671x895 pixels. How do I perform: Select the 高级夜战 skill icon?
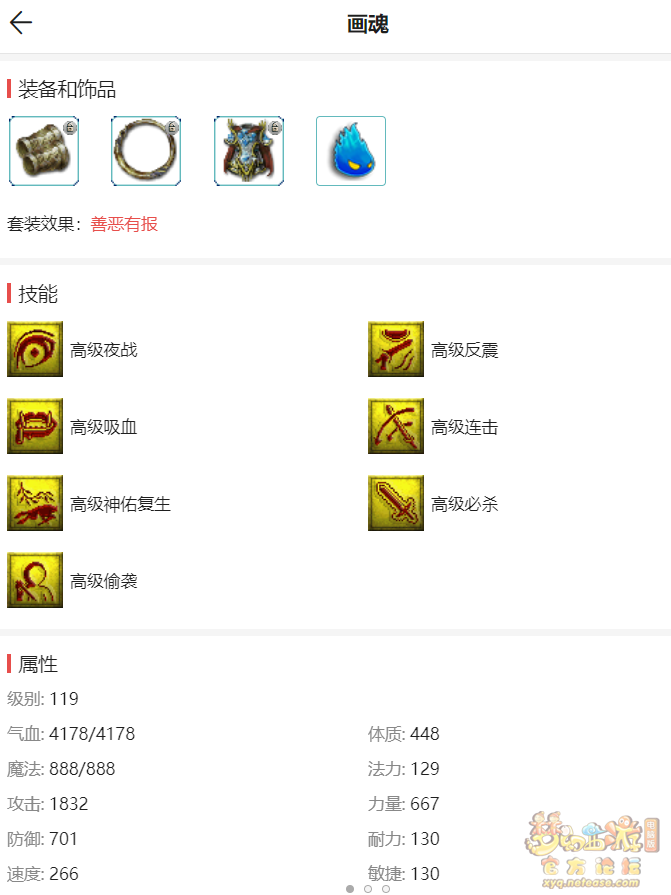[x=35, y=349]
